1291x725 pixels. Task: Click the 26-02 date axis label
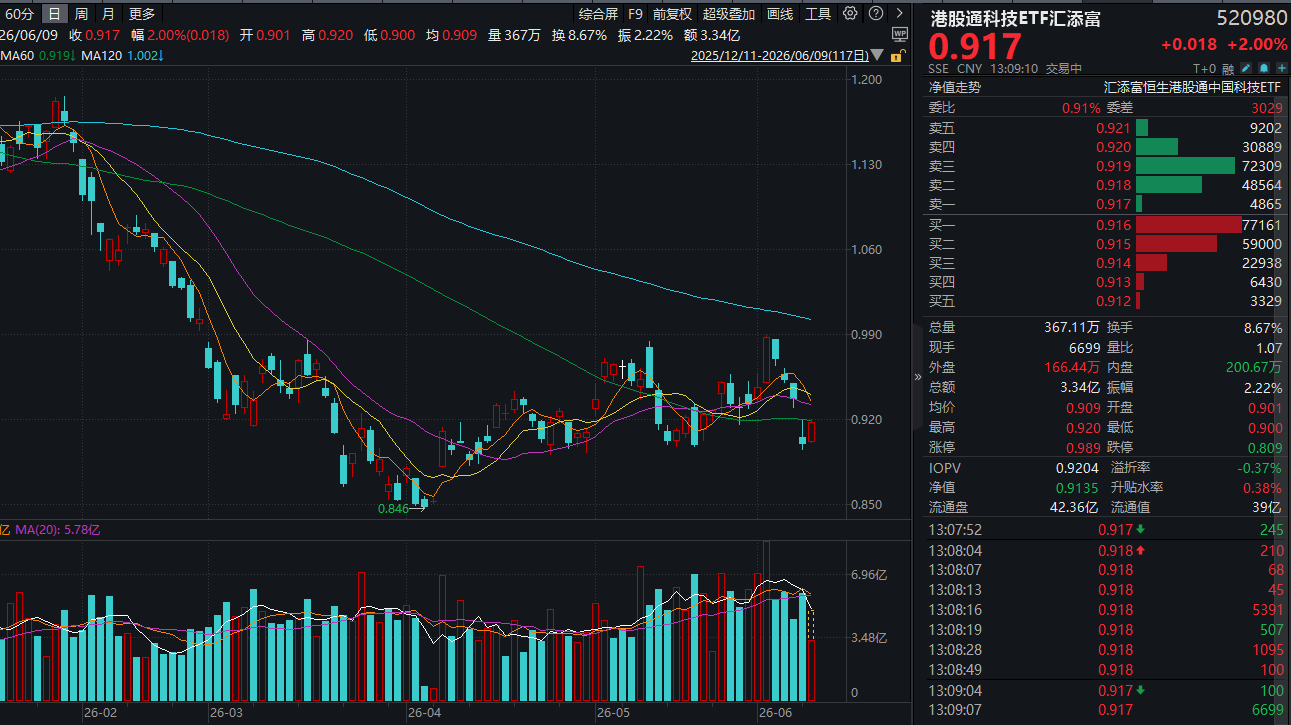[100, 713]
